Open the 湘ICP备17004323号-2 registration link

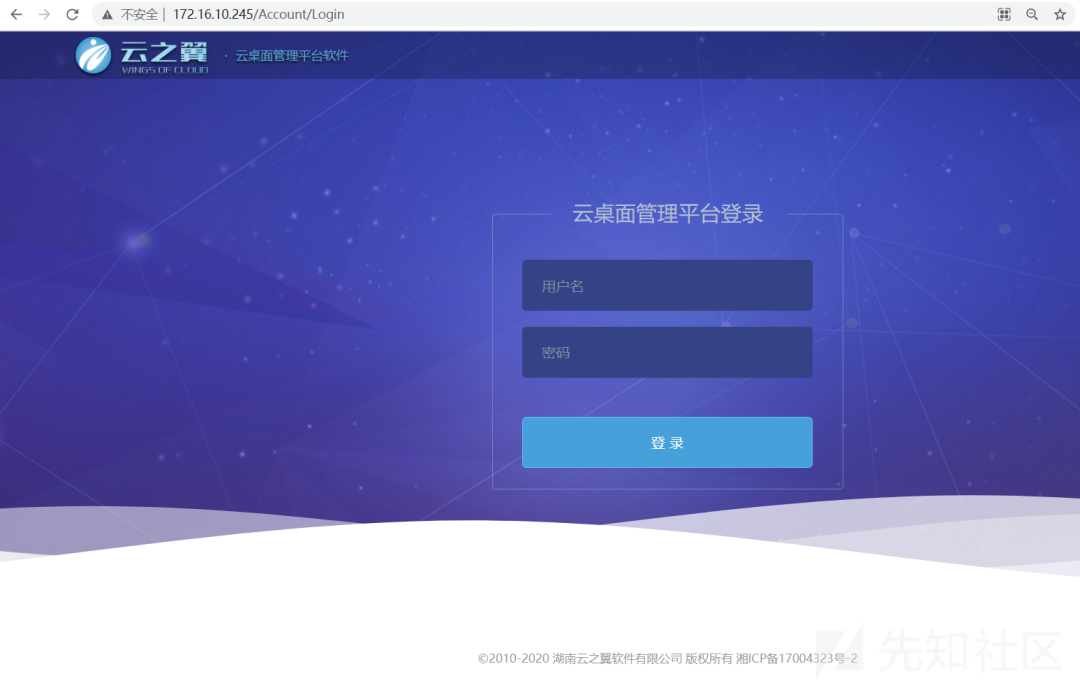point(796,658)
